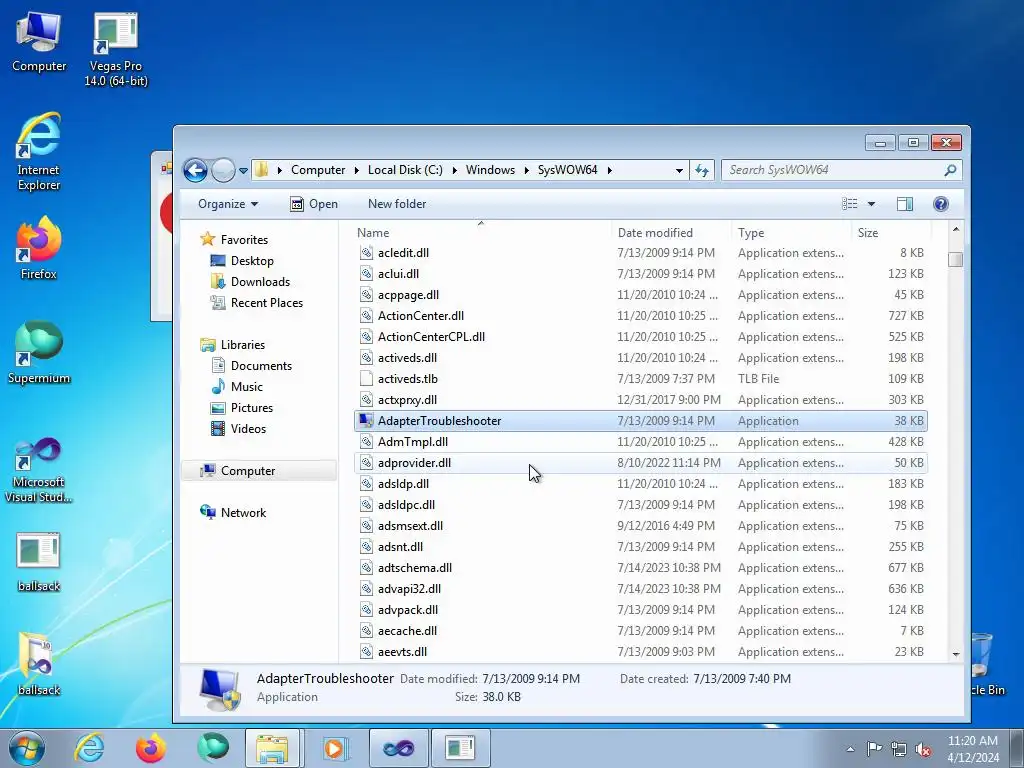Select Computer in the address breadcrumb
1024x768 pixels.
tap(318, 170)
